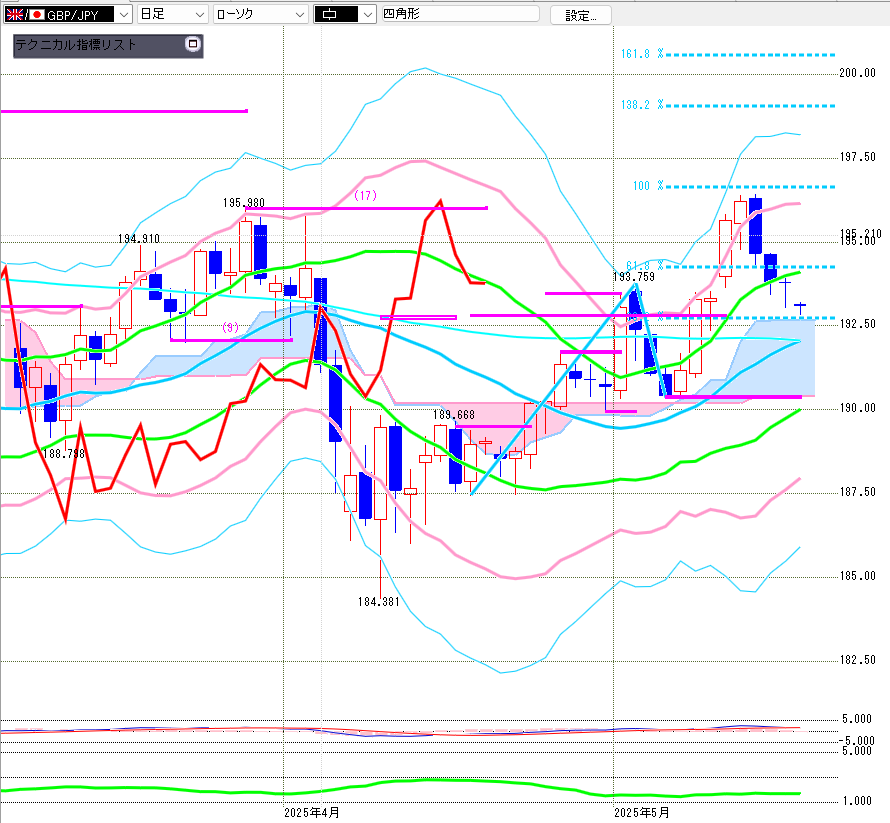Open the ローソク chart type dropdown
The height and width of the screenshot is (823, 890).
[261, 14]
